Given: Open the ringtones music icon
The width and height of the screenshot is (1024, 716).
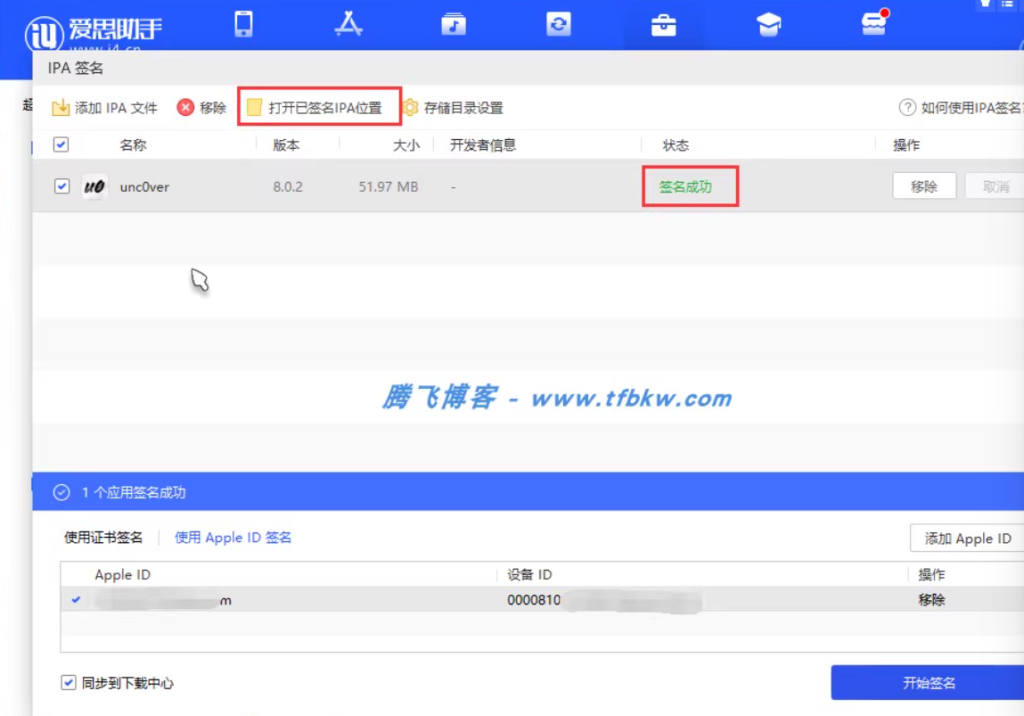Looking at the screenshot, I should pyautogui.click(x=453, y=23).
